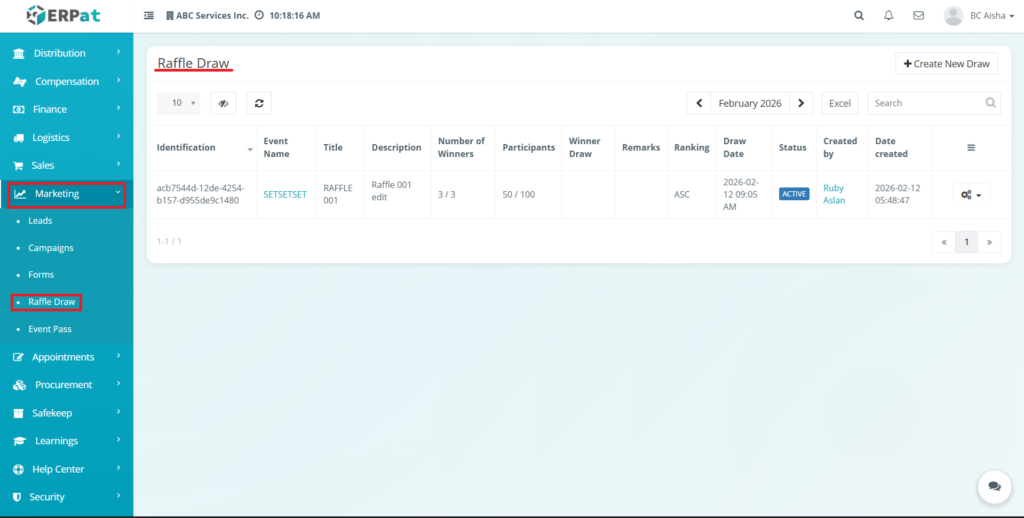Open the notifications bell
1024x518 pixels.
pyautogui.click(x=888, y=16)
